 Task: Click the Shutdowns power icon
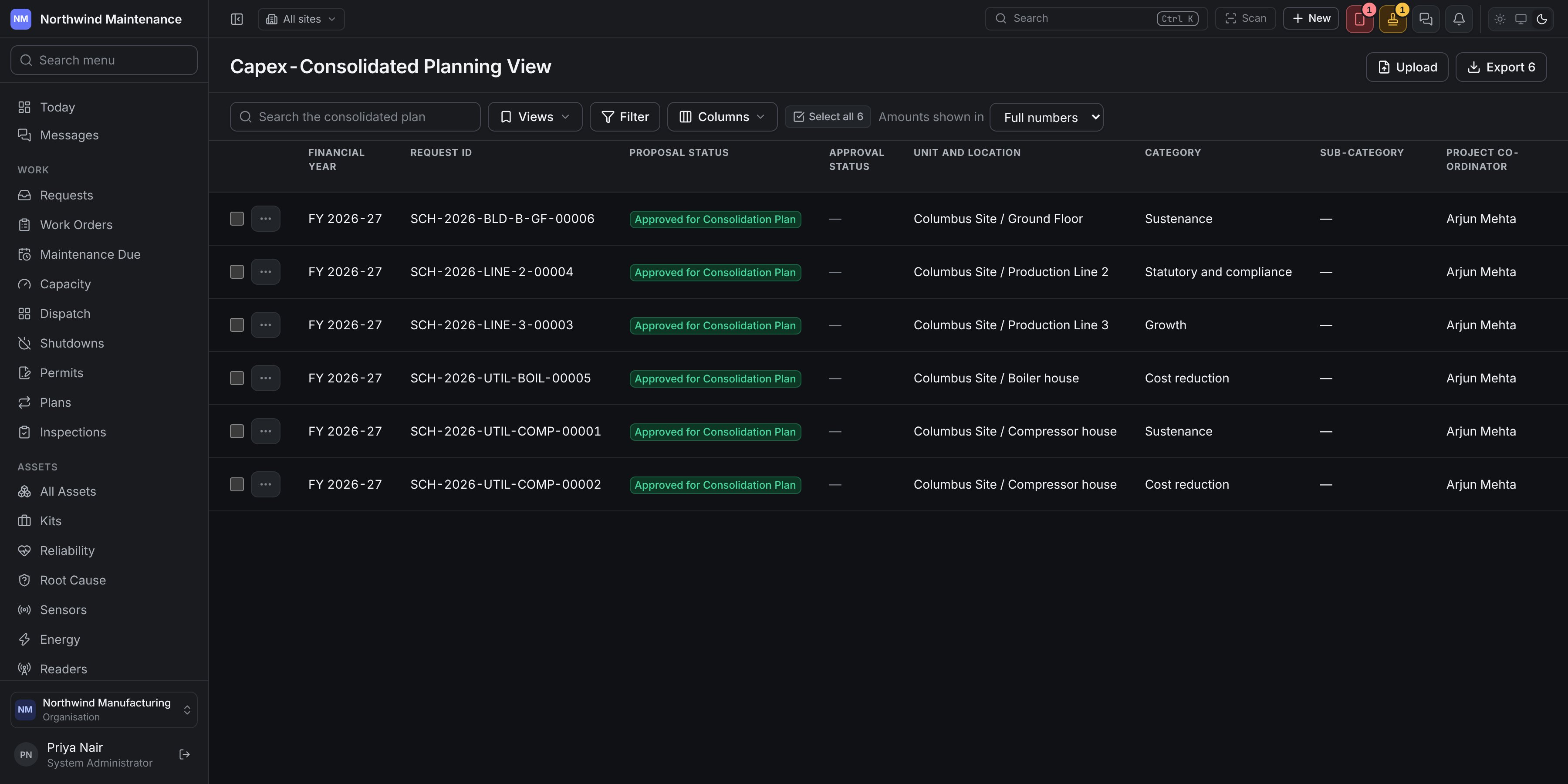(x=24, y=343)
